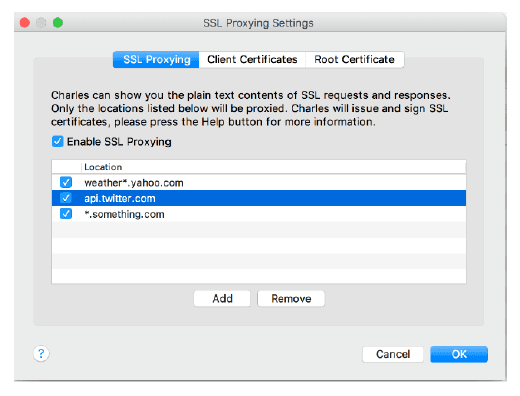Uncheck the *.something.com location checkbox

pos(66,214)
